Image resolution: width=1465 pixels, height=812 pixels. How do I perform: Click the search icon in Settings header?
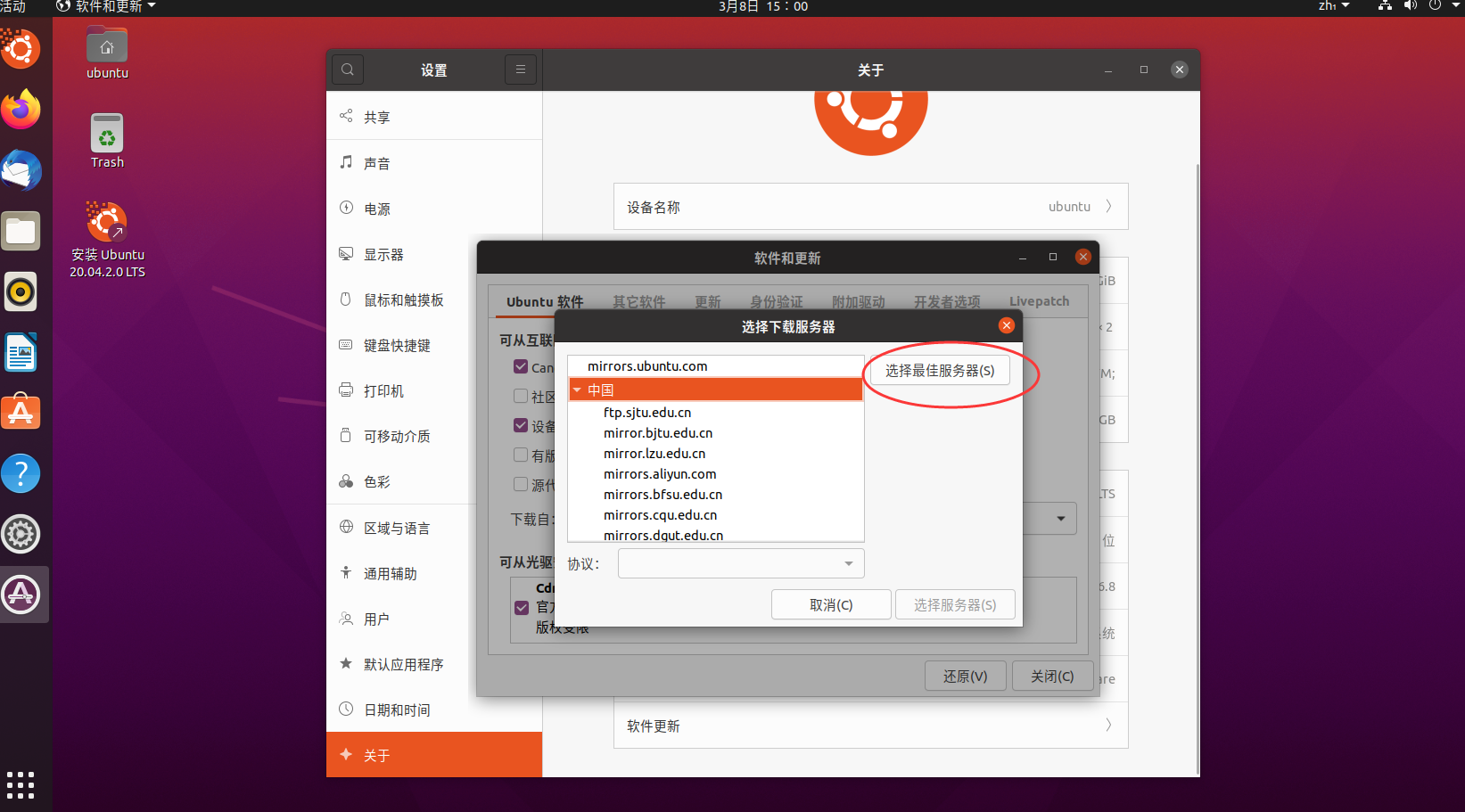pyautogui.click(x=348, y=70)
